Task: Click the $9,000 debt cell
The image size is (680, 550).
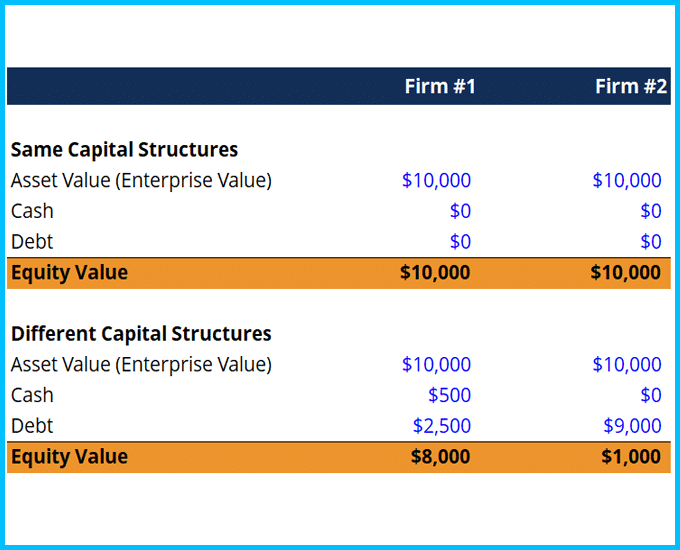Action: (x=632, y=426)
